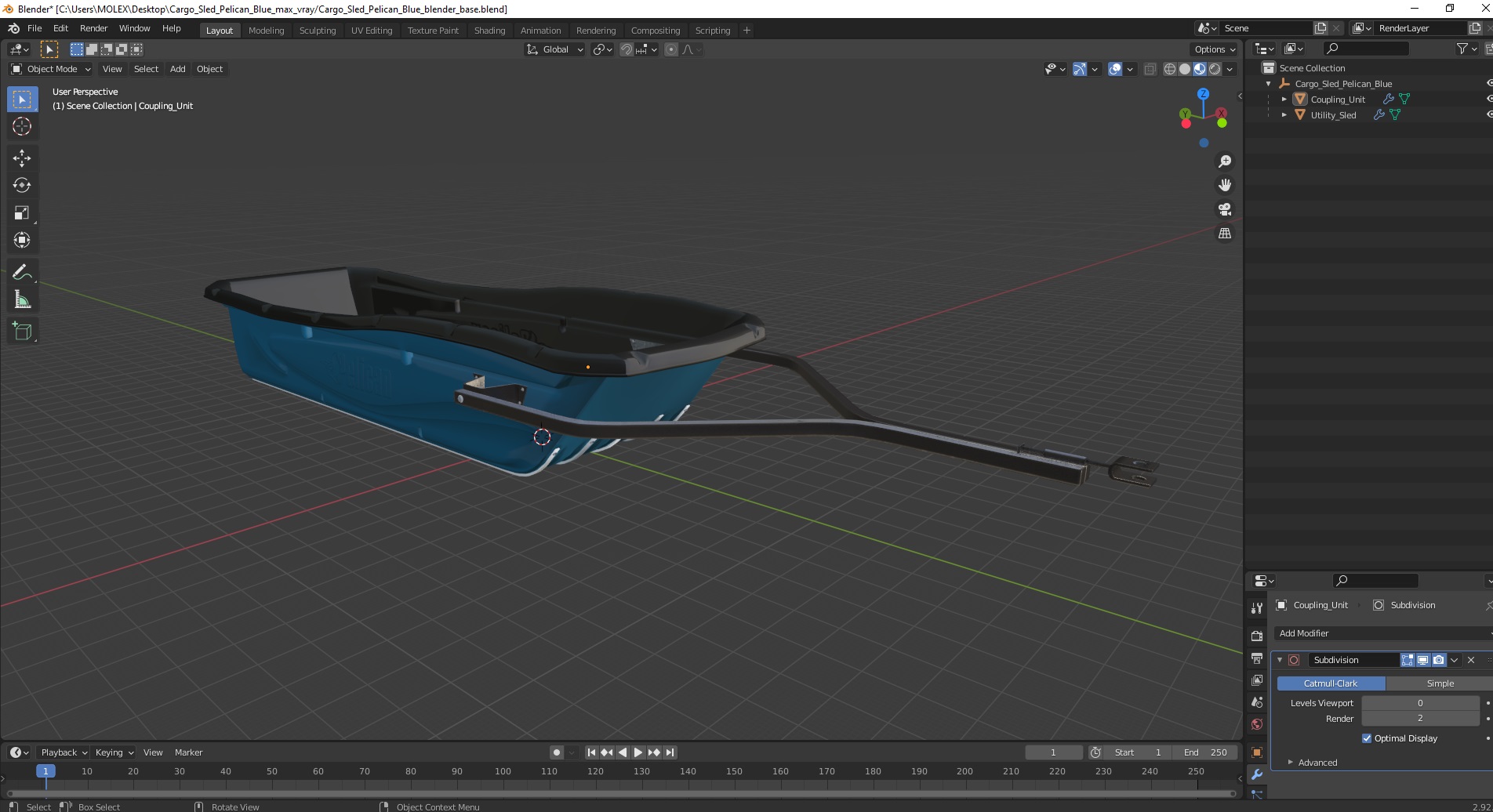Switch to rendered viewport shading

coord(1215,69)
